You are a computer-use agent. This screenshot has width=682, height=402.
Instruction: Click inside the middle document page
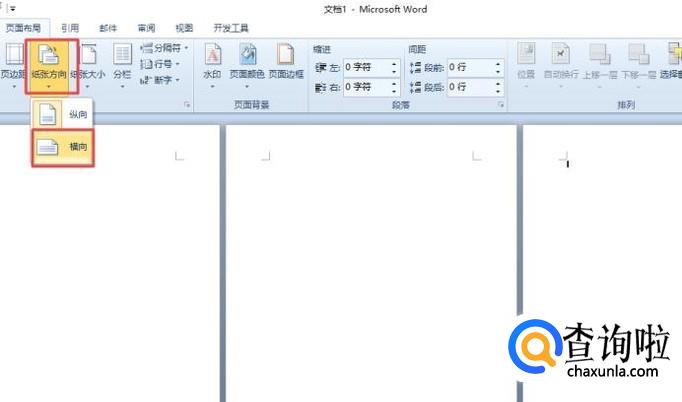coord(371,264)
